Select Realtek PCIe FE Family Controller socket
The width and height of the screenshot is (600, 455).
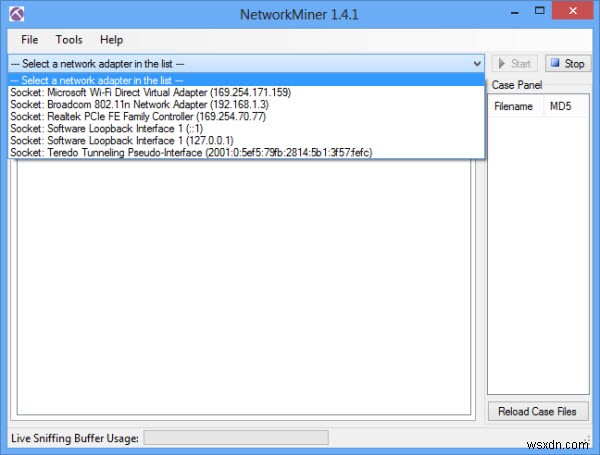tap(246, 116)
